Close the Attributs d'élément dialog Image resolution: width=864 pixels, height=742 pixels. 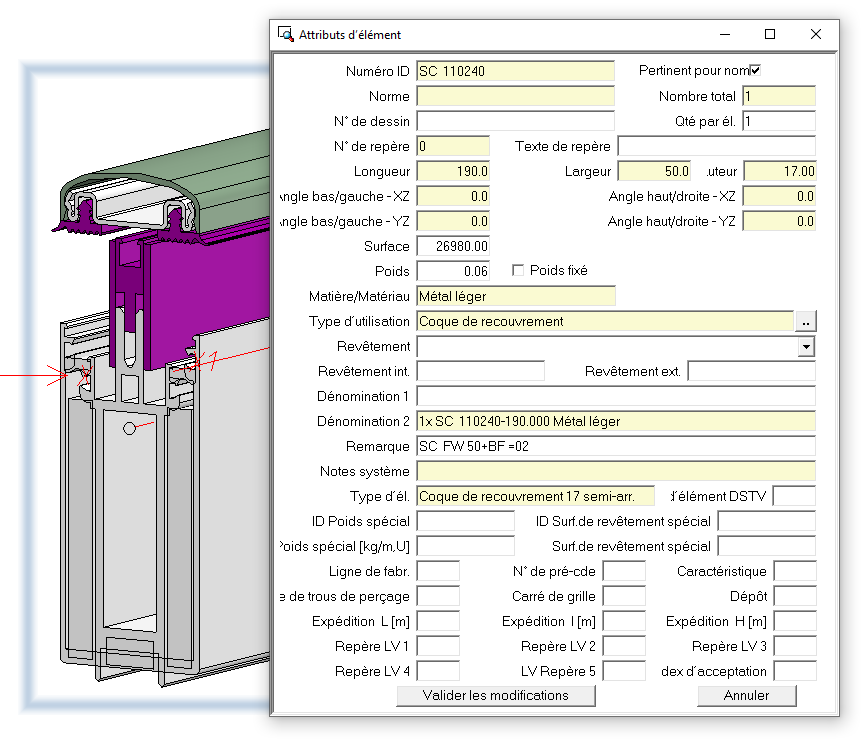click(x=816, y=34)
